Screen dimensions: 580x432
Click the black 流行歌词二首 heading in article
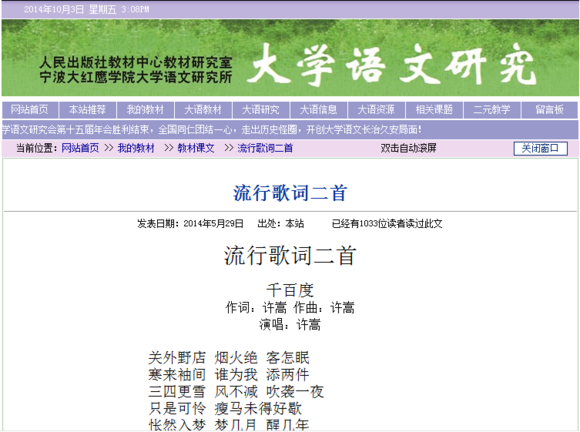click(290, 255)
